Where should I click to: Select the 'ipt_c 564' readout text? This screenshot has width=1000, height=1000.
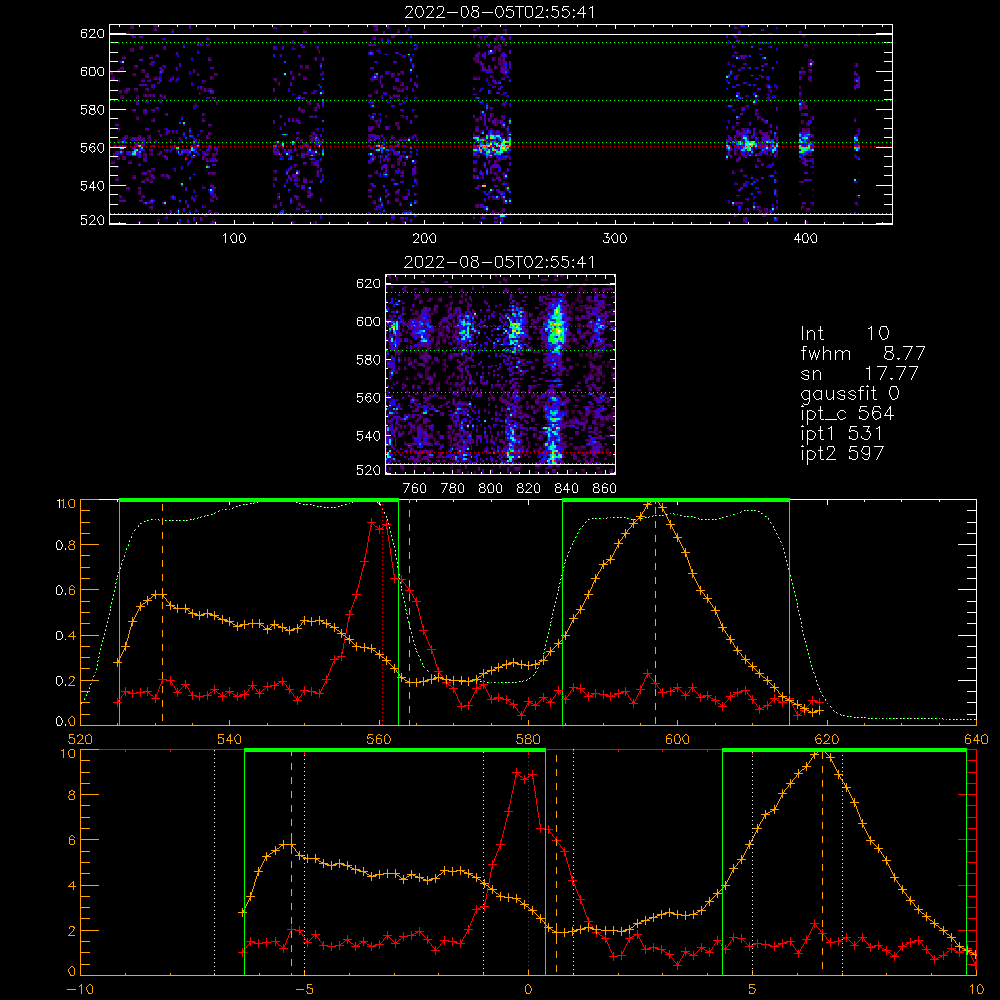point(847,414)
